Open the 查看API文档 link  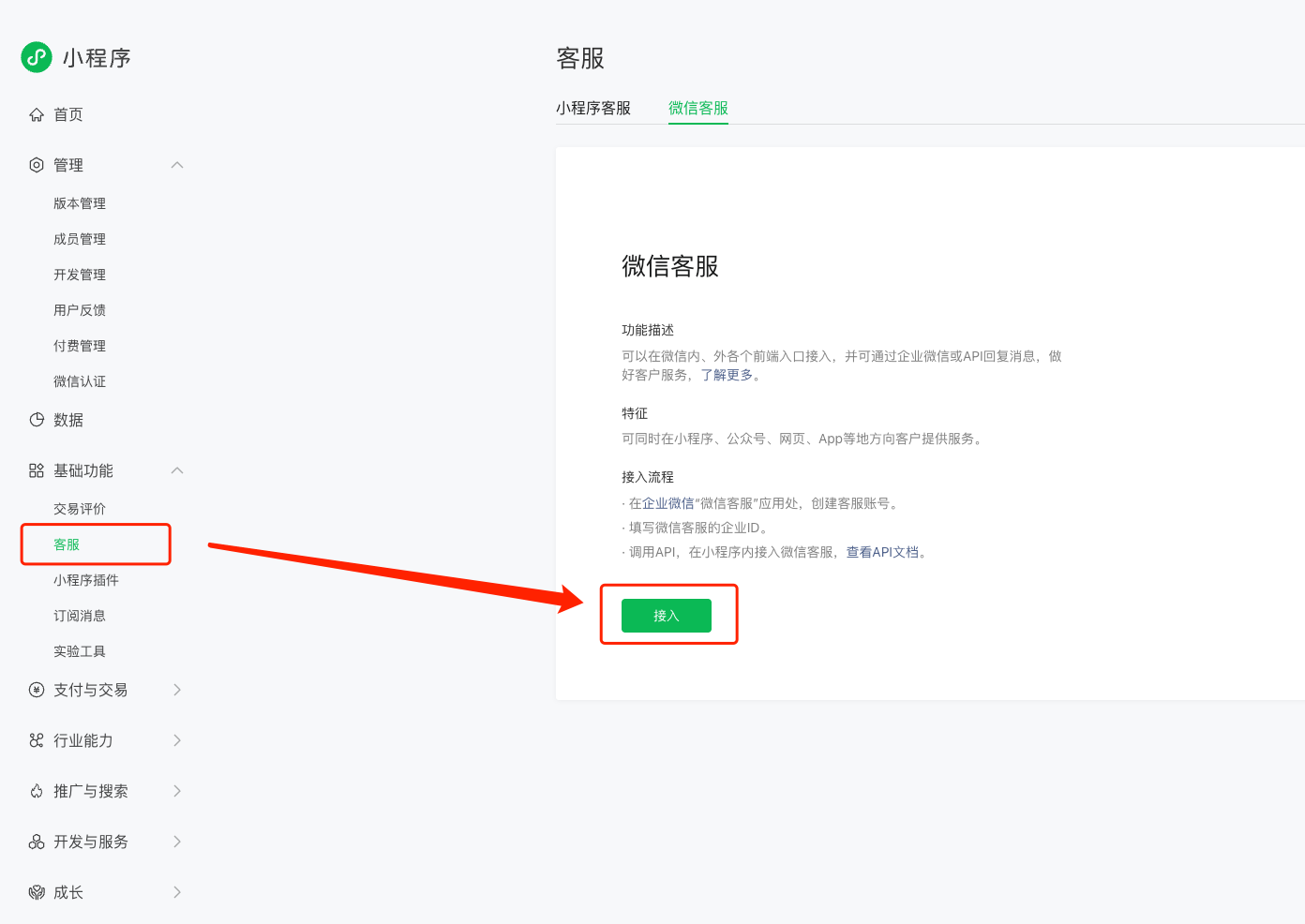[883, 552]
